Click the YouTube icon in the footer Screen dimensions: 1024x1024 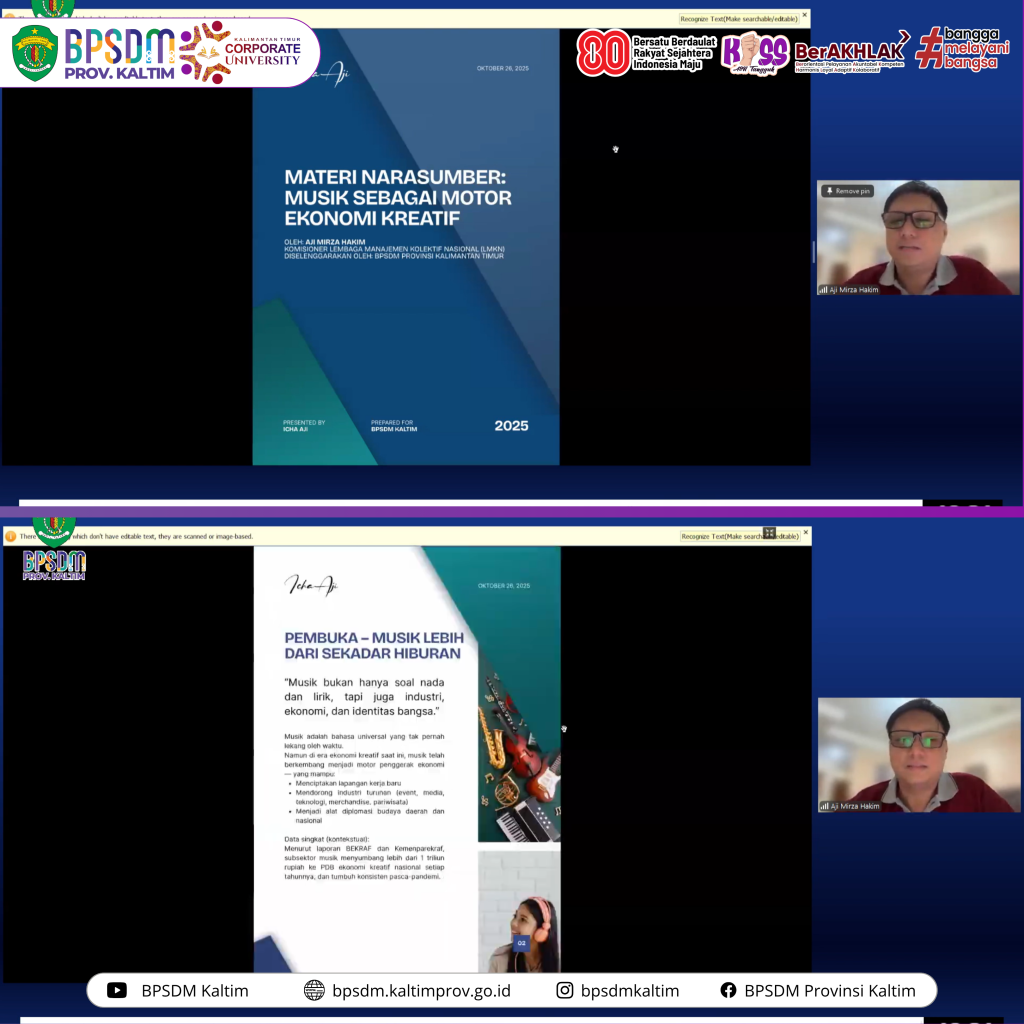[x=117, y=990]
